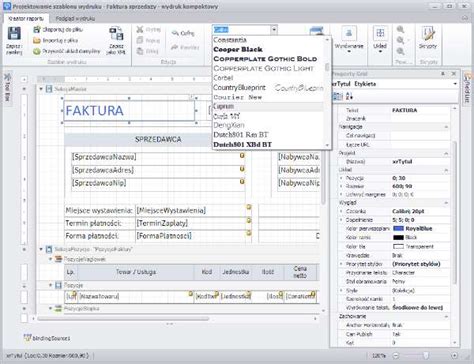The height and width of the screenshot is (364, 474).
Task: Collapse the Wygląd property category
Action: (x=446, y=203)
